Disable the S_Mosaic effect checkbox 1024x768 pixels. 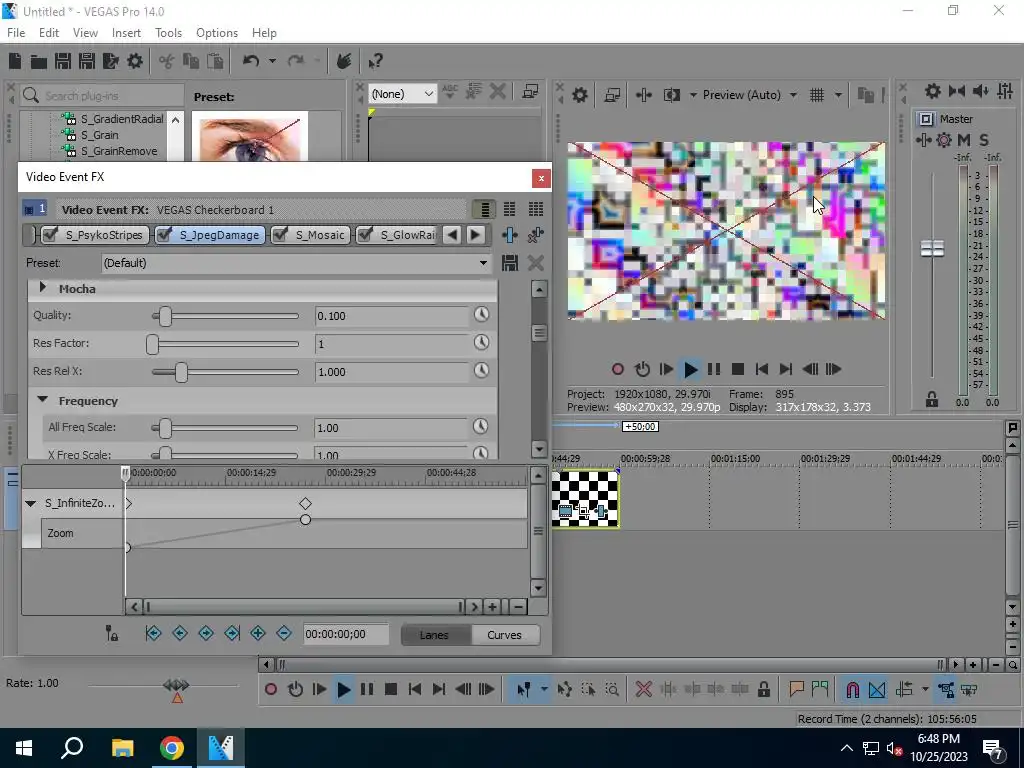point(280,234)
